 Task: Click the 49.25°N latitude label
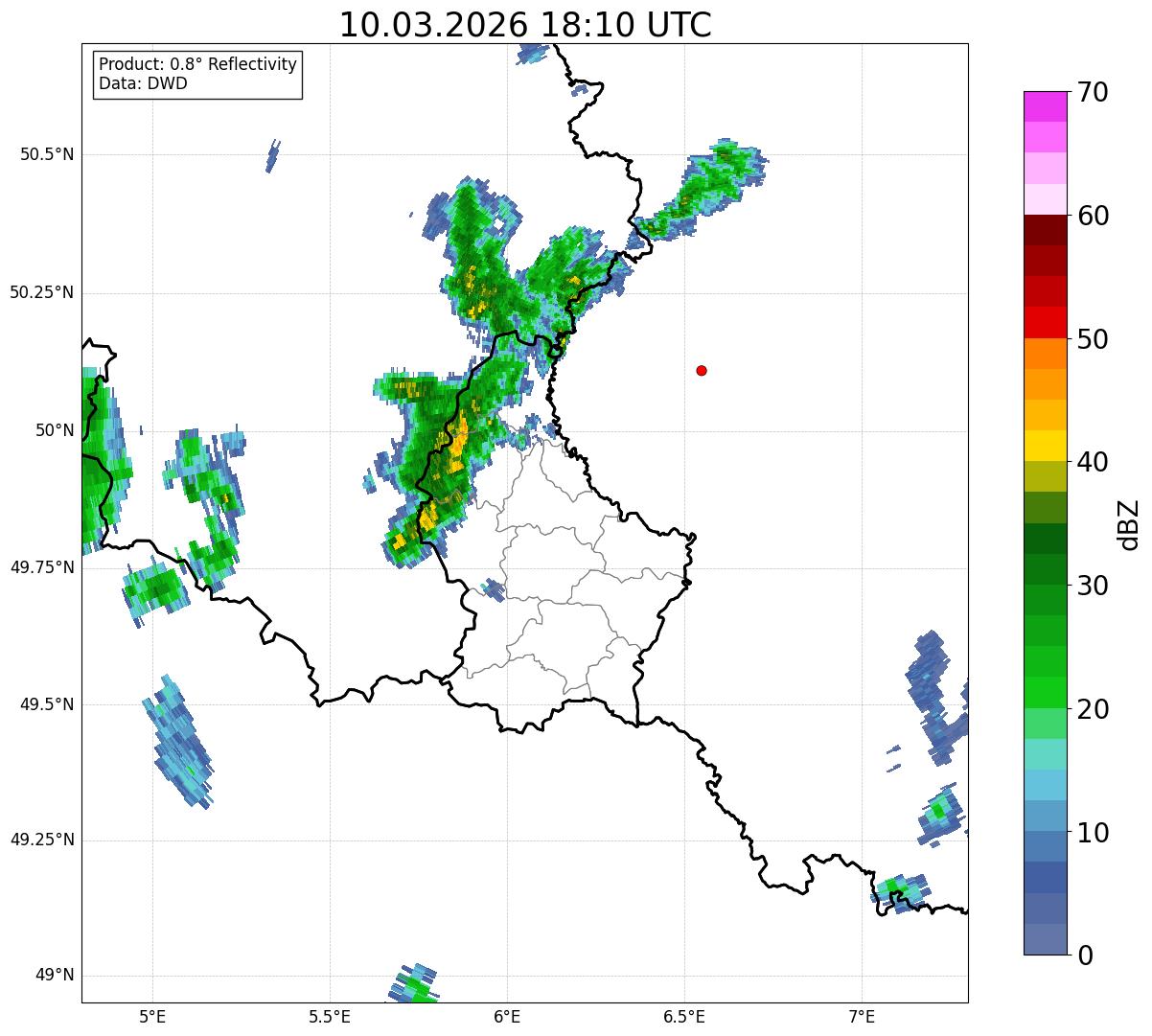(x=42, y=840)
